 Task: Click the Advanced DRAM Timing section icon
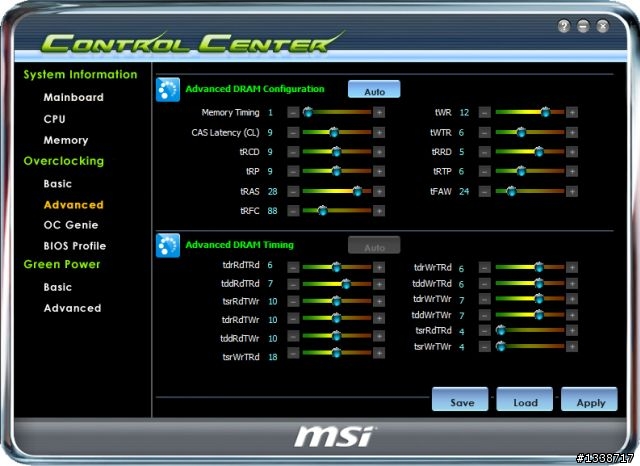tap(168, 245)
